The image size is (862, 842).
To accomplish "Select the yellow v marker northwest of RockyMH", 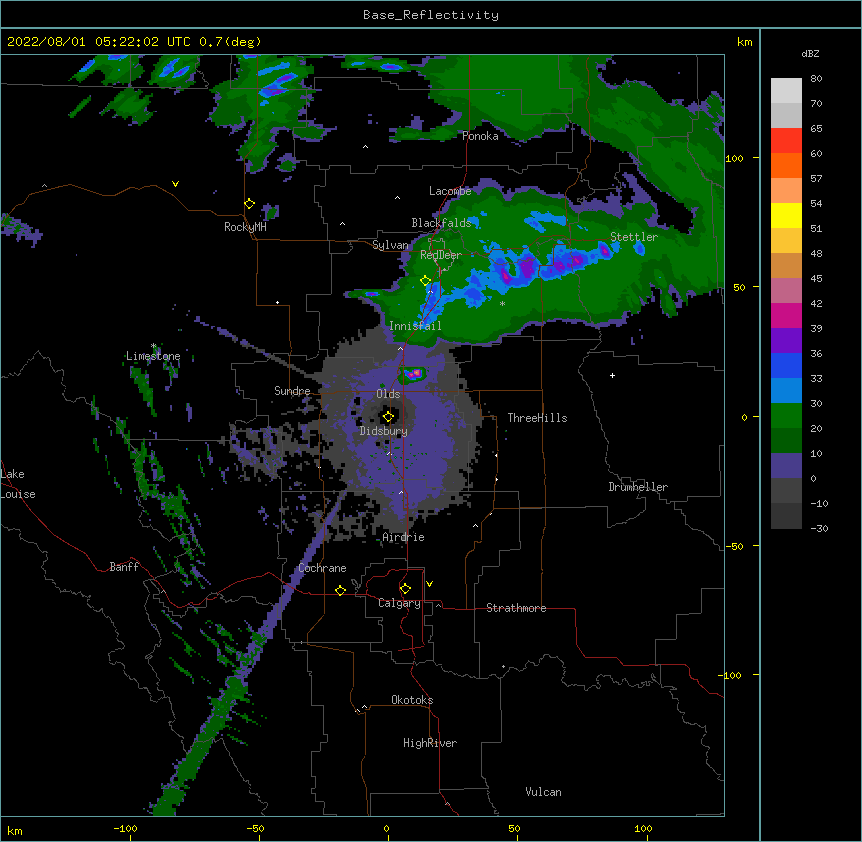I will point(175,184).
